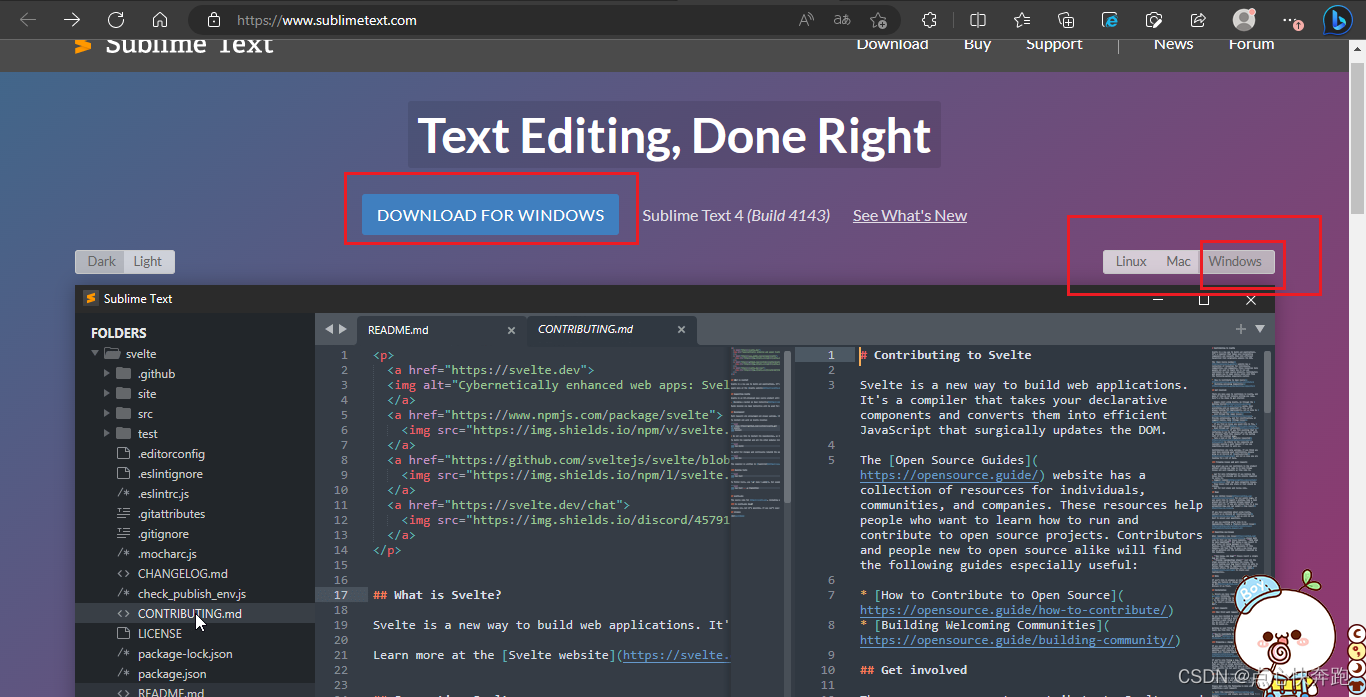Click DOWNLOAD FOR WINDOWS button
Screen dimensions: 1366x697
pyautogui.click(x=490, y=215)
